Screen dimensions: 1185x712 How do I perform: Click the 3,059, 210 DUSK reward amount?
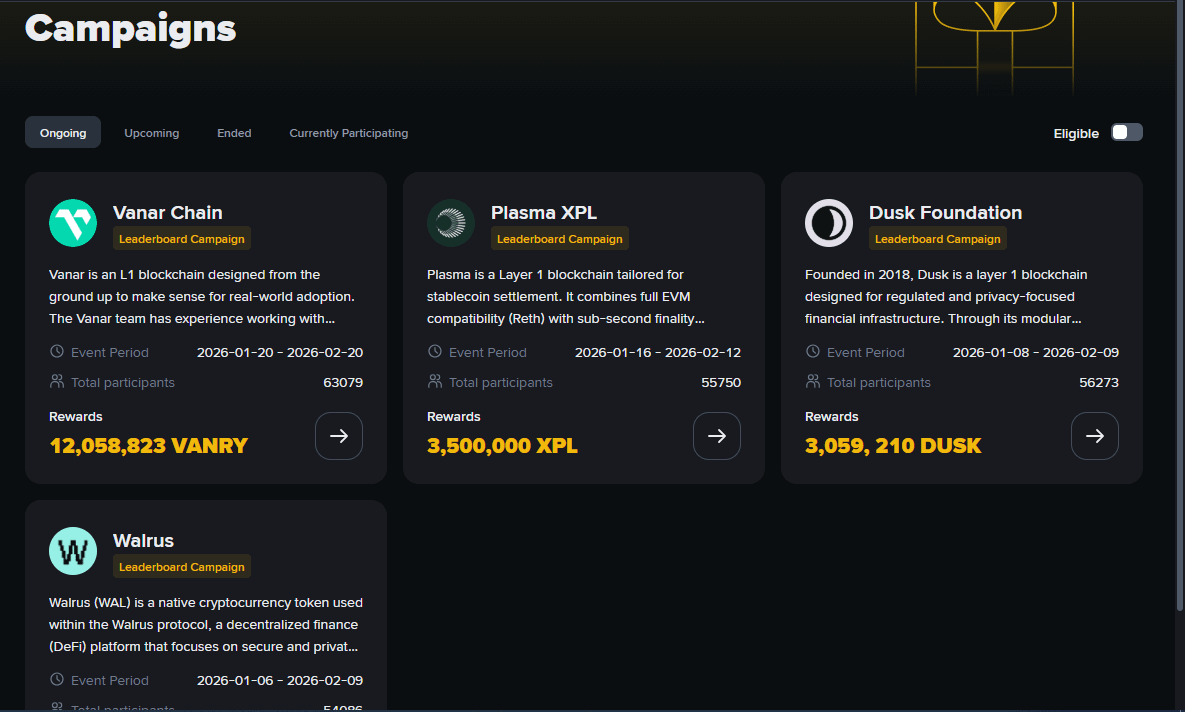(x=893, y=446)
